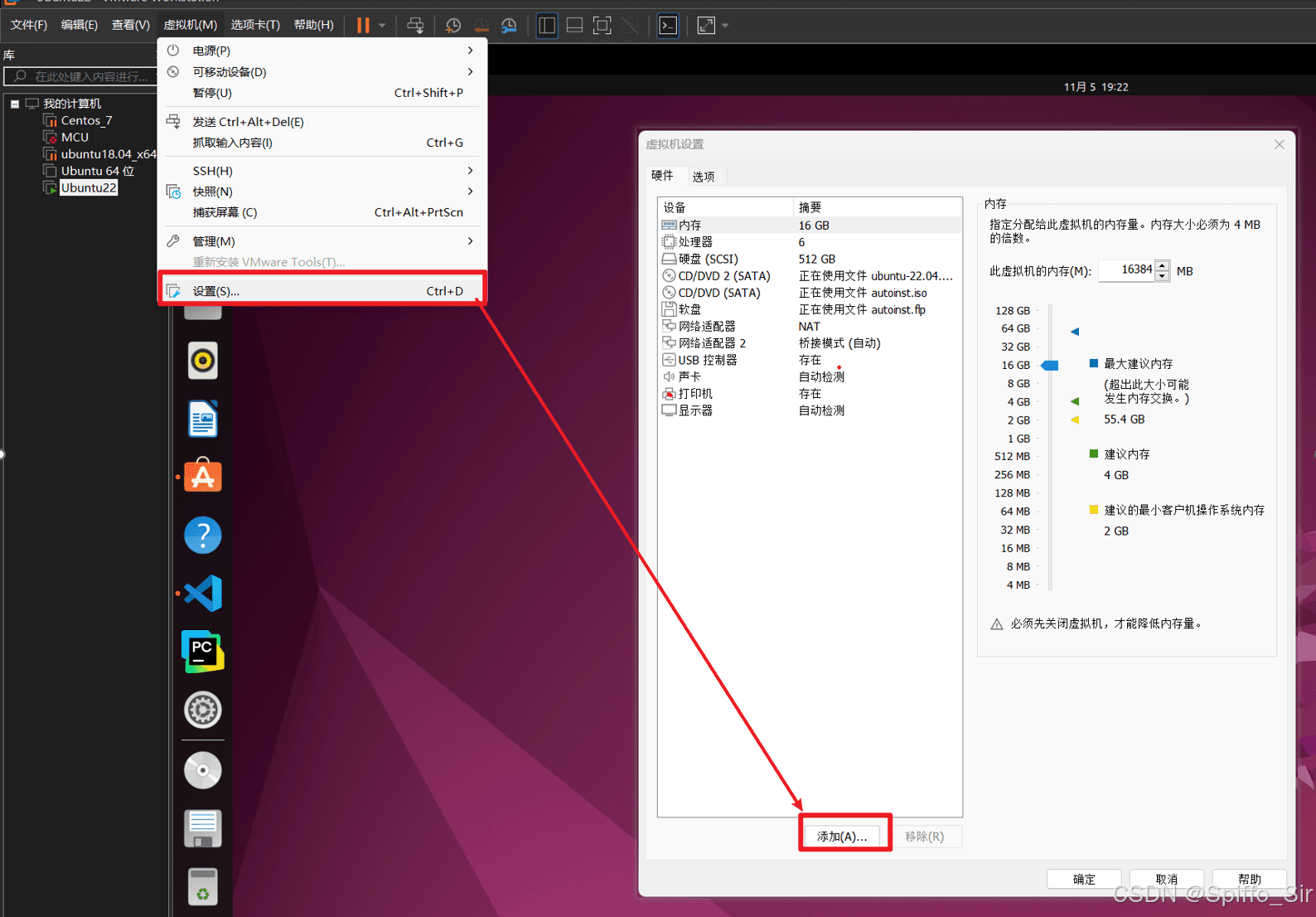This screenshot has width=1316, height=917.
Task: Click the 添加(A)... button
Action: click(842, 837)
